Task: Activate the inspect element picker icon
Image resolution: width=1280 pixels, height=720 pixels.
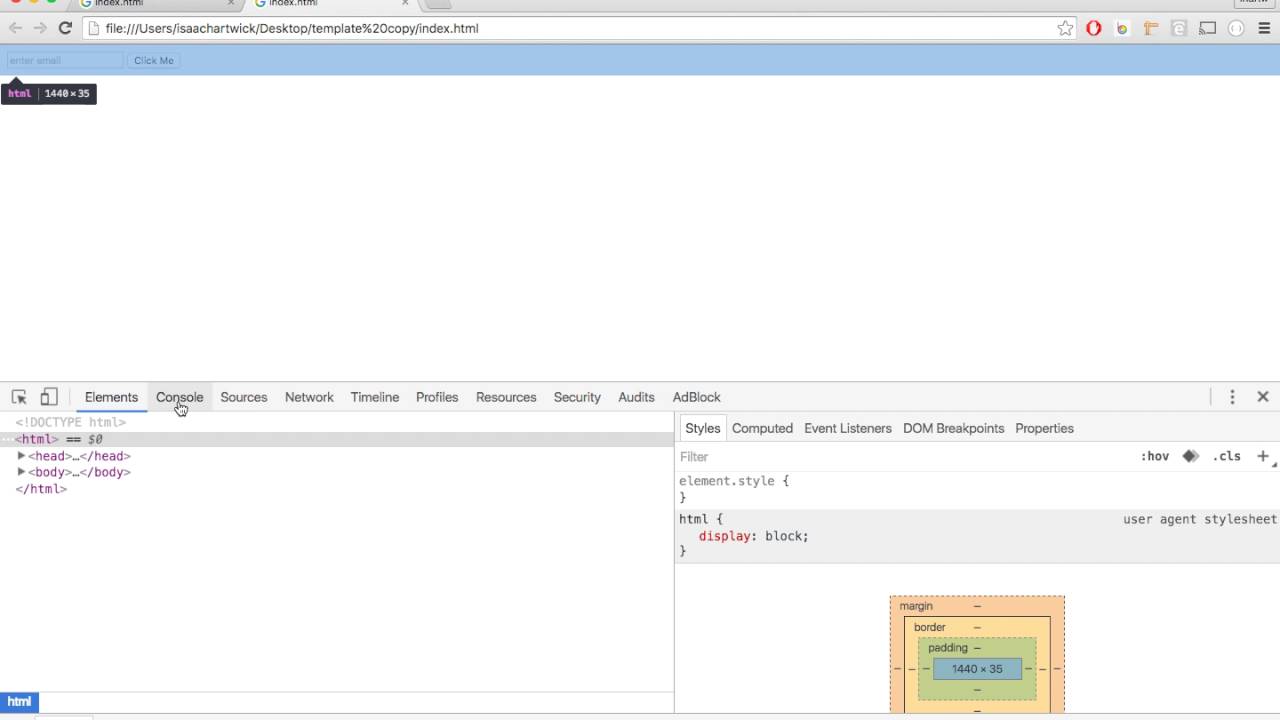Action: tap(19, 397)
